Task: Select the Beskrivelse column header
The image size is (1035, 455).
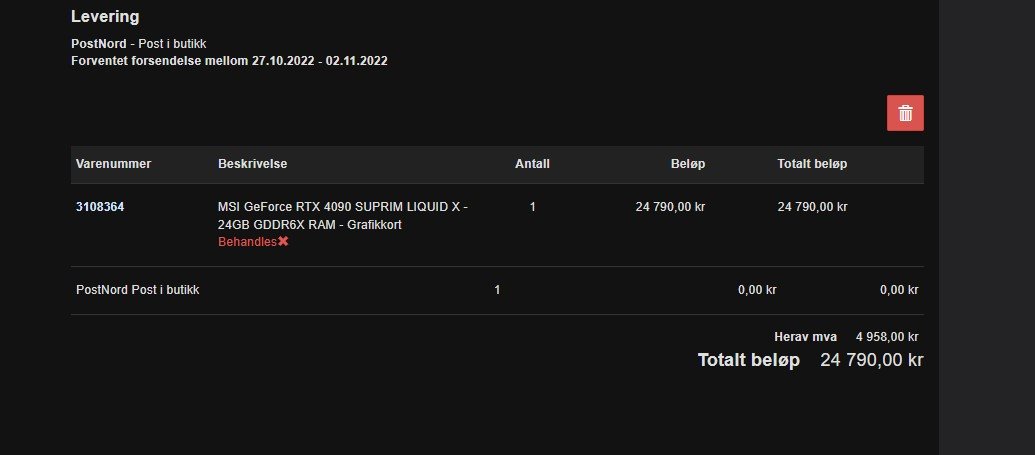Action: pyautogui.click(x=252, y=164)
